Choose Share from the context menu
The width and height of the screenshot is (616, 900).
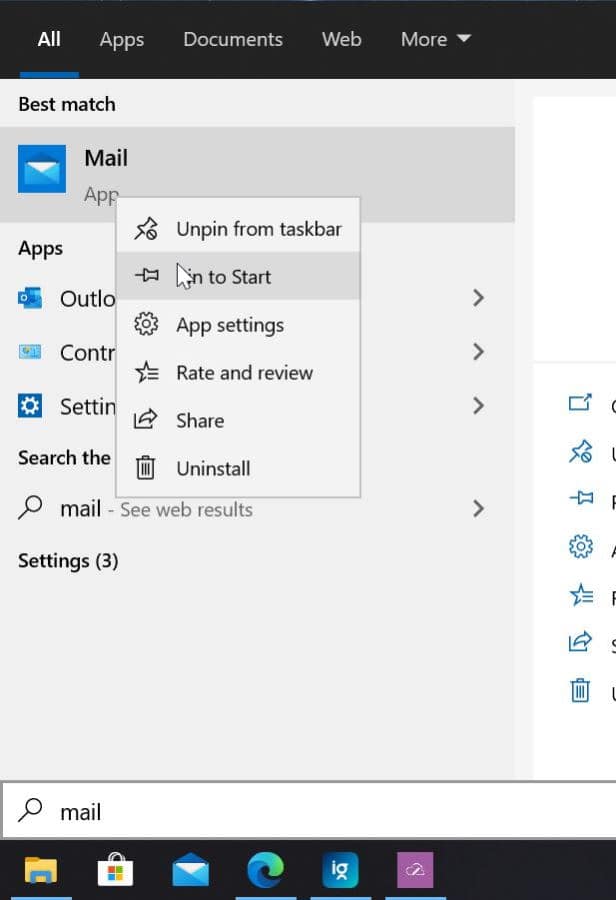[x=238, y=420]
